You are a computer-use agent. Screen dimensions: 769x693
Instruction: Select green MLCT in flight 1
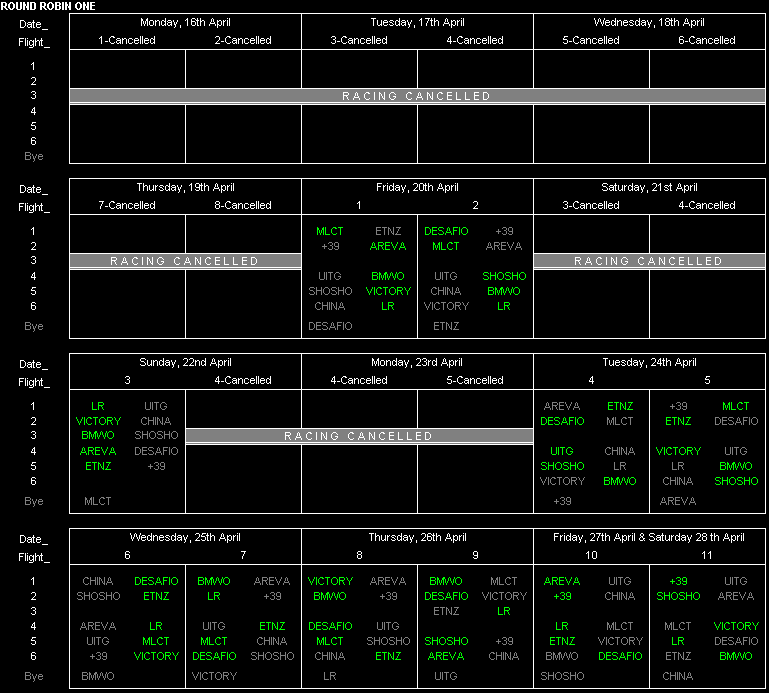click(330, 231)
